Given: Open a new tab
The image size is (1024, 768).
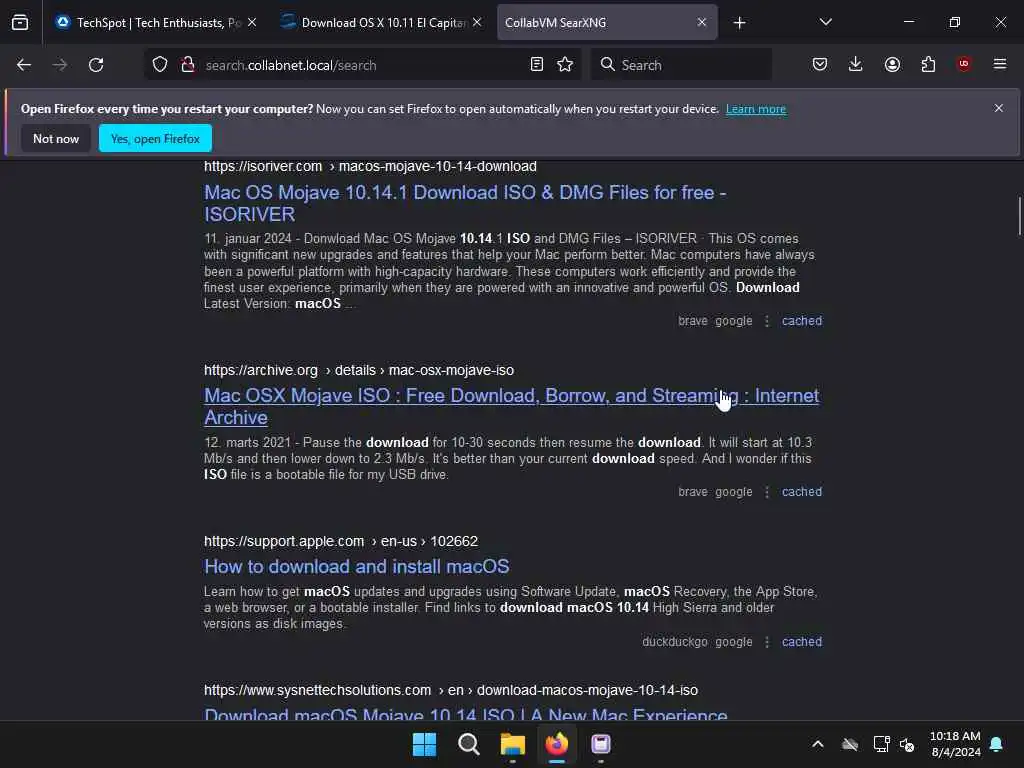Looking at the screenshot, I should coord(739,23).
